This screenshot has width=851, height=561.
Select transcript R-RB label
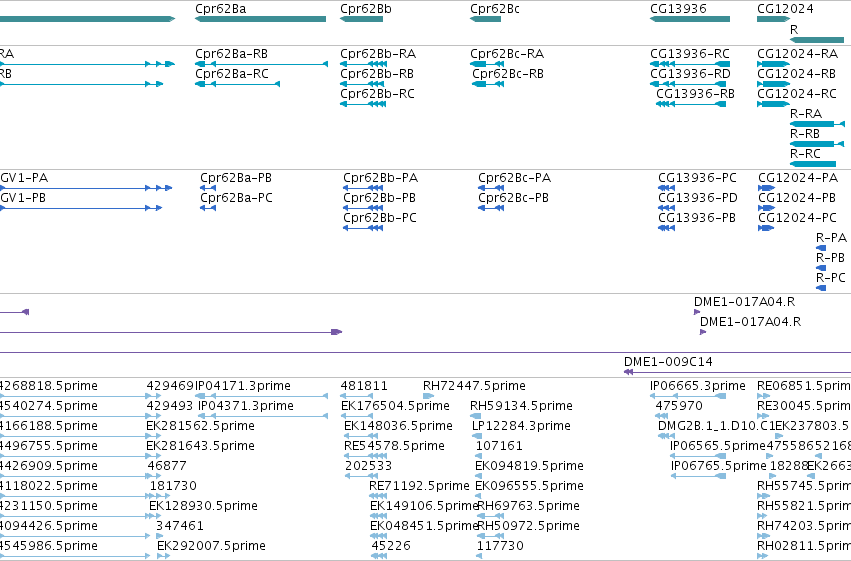[x=805, y=134]
